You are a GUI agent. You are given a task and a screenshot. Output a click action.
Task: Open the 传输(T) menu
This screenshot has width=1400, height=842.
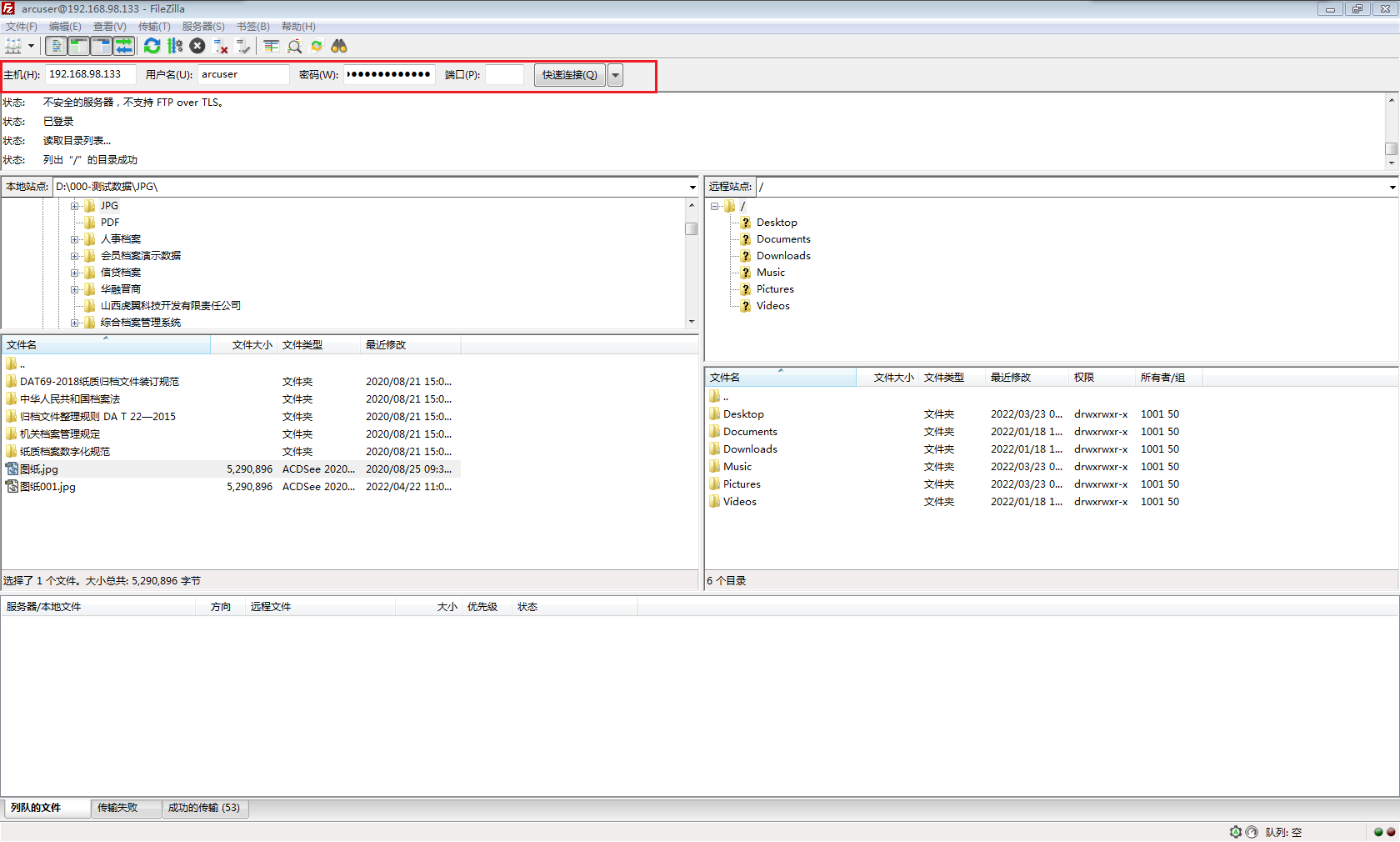click(154, 27)
